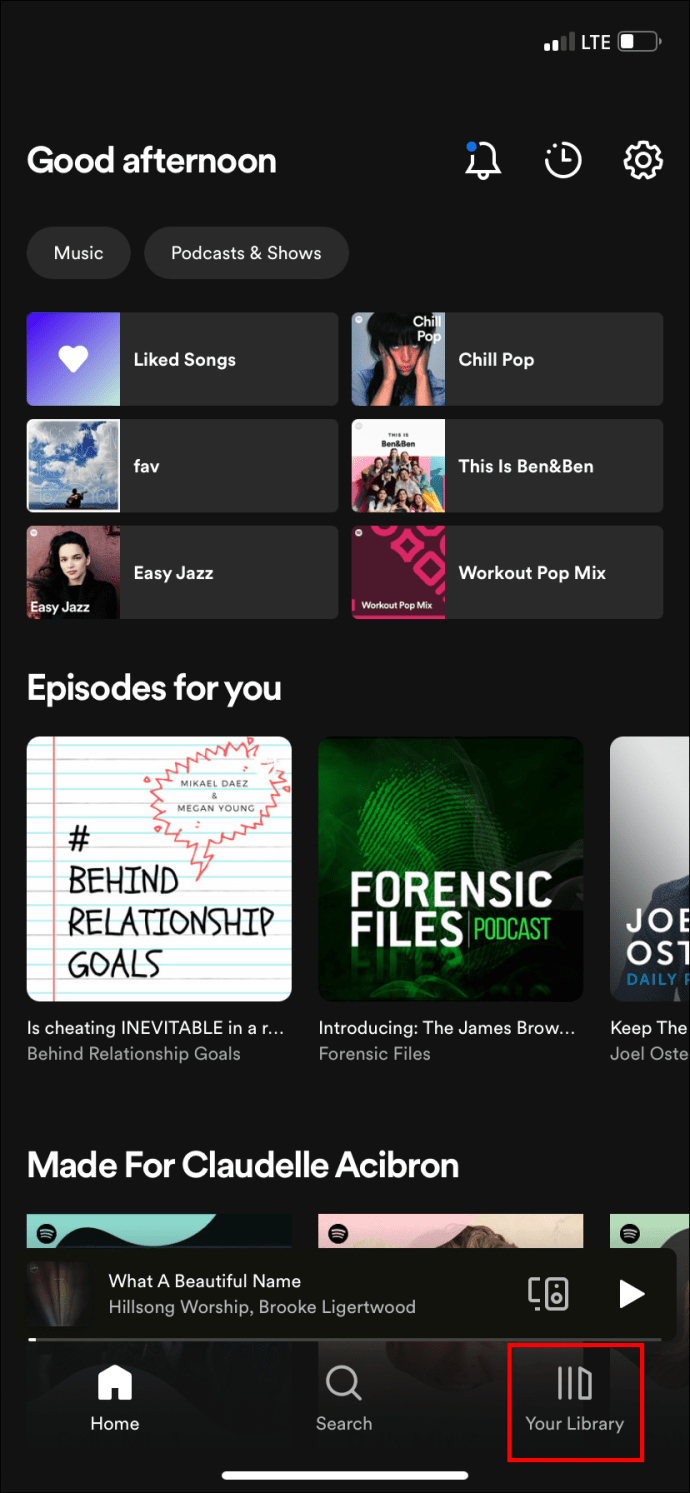Open the This Is Ben&Ben shortcut

tap(507, 466)
